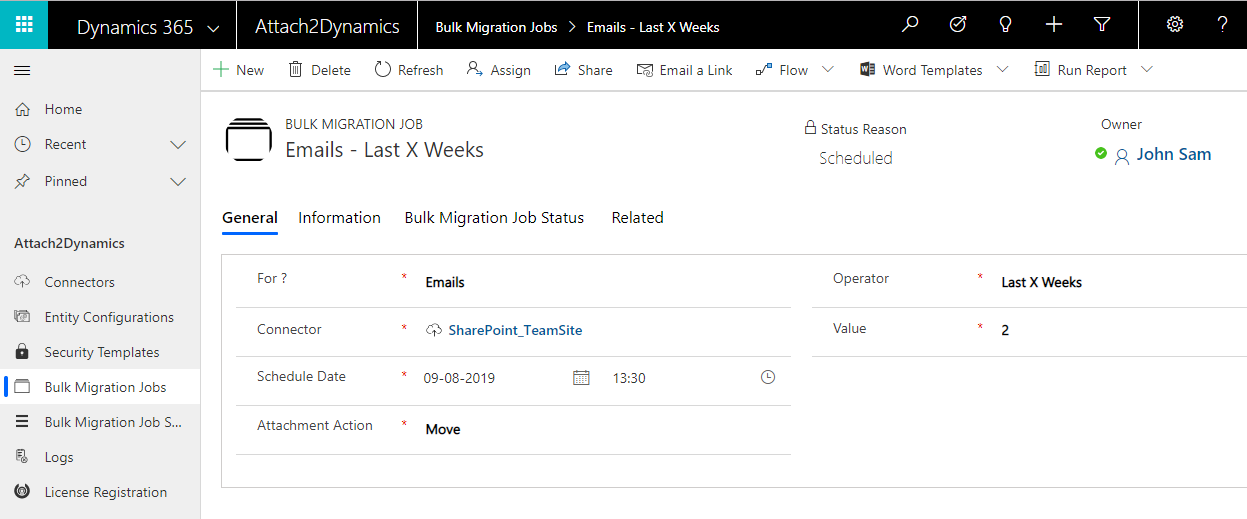The width and height of the screenshot is (1247, 519).
Task: Click the License Registration badge icon
Action: (22, 492)
